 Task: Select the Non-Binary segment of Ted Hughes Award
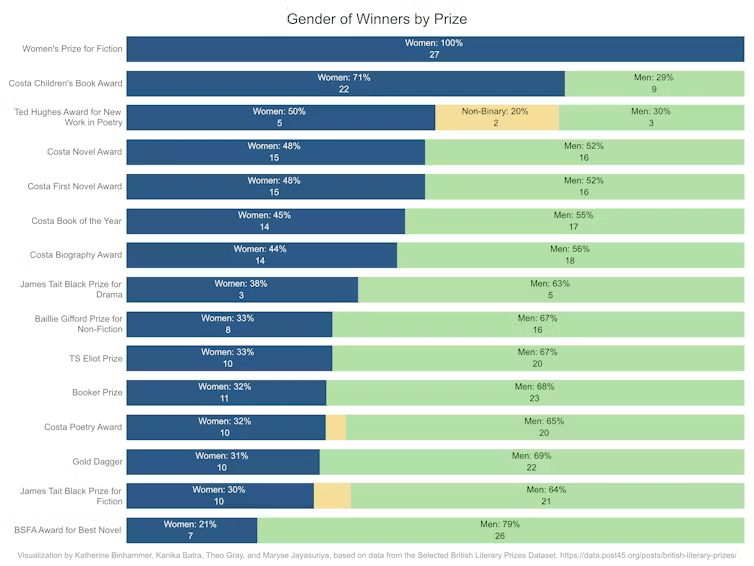[x=496, y=117]
